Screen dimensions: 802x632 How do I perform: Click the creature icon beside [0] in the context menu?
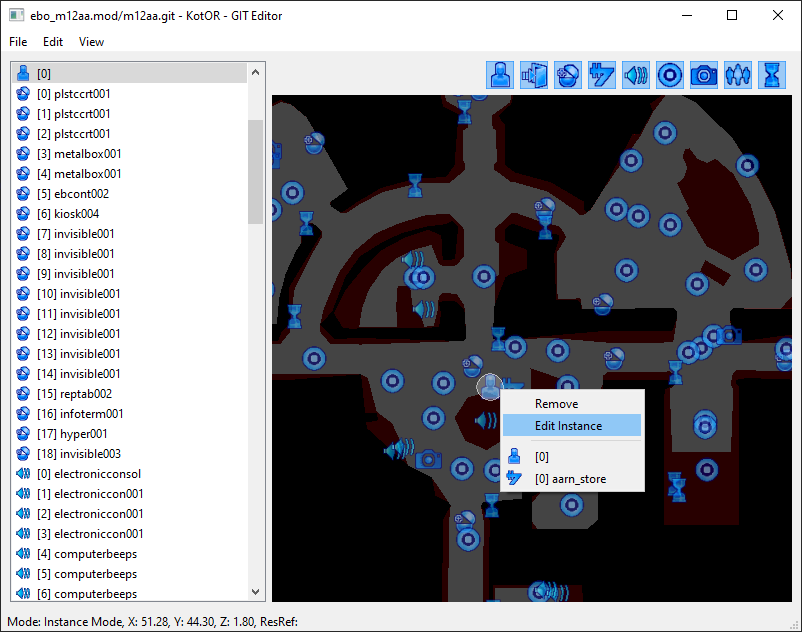513,459
